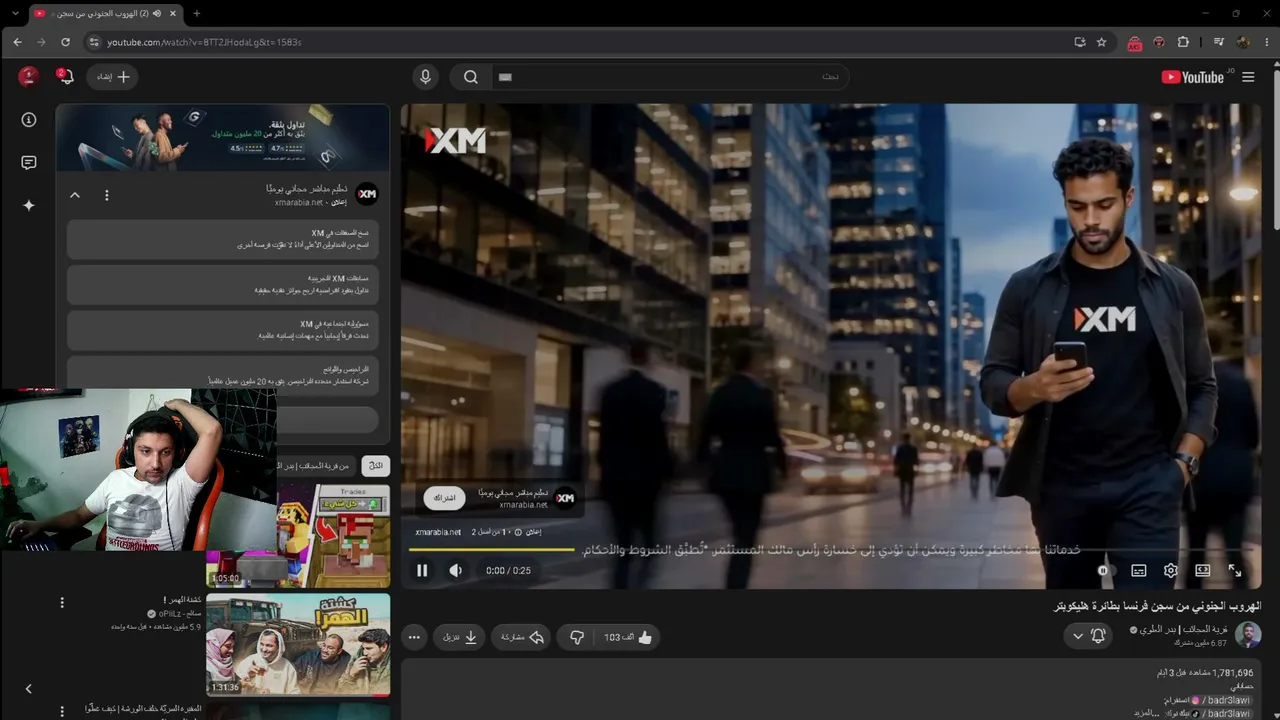Open YouTube notifications bell
This screenshot has height=720, width=1280.
66,77
